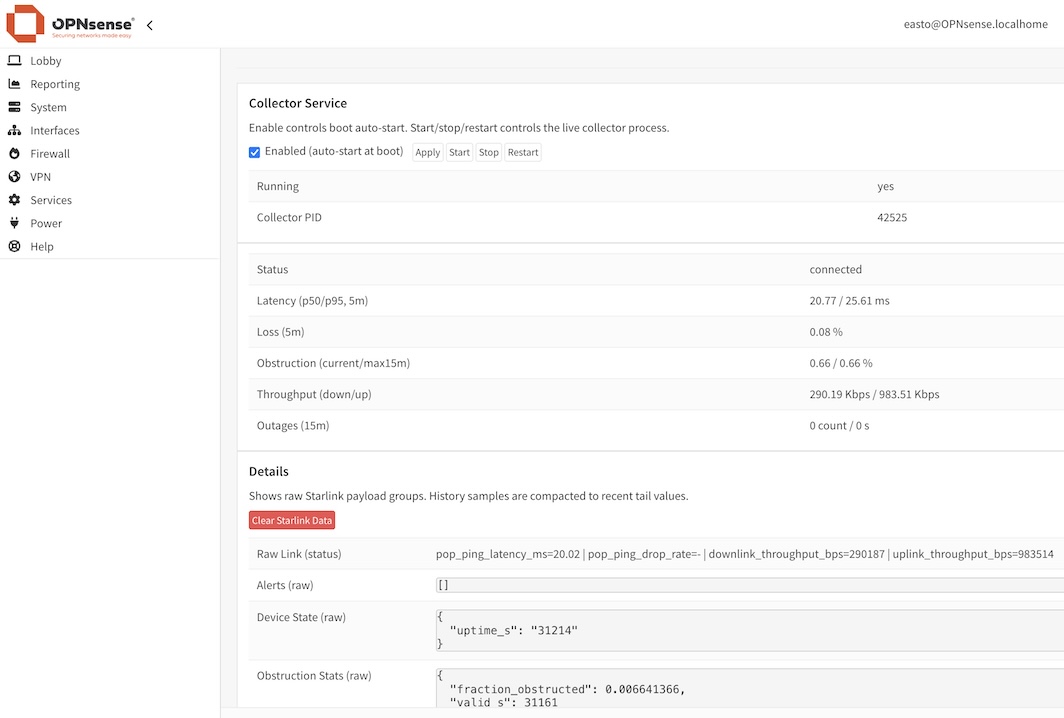Select throughput value 290.19 Kbps / 983.51 Kbps
1064x718 pixels.
point(874,394)
